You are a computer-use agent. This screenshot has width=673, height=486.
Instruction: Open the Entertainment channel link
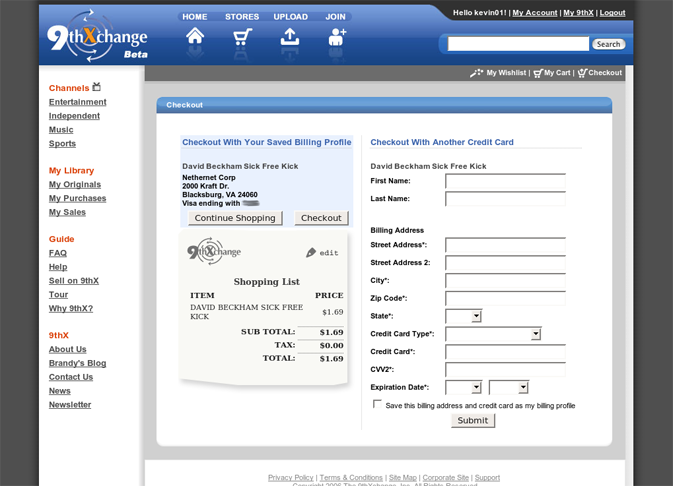78,102
